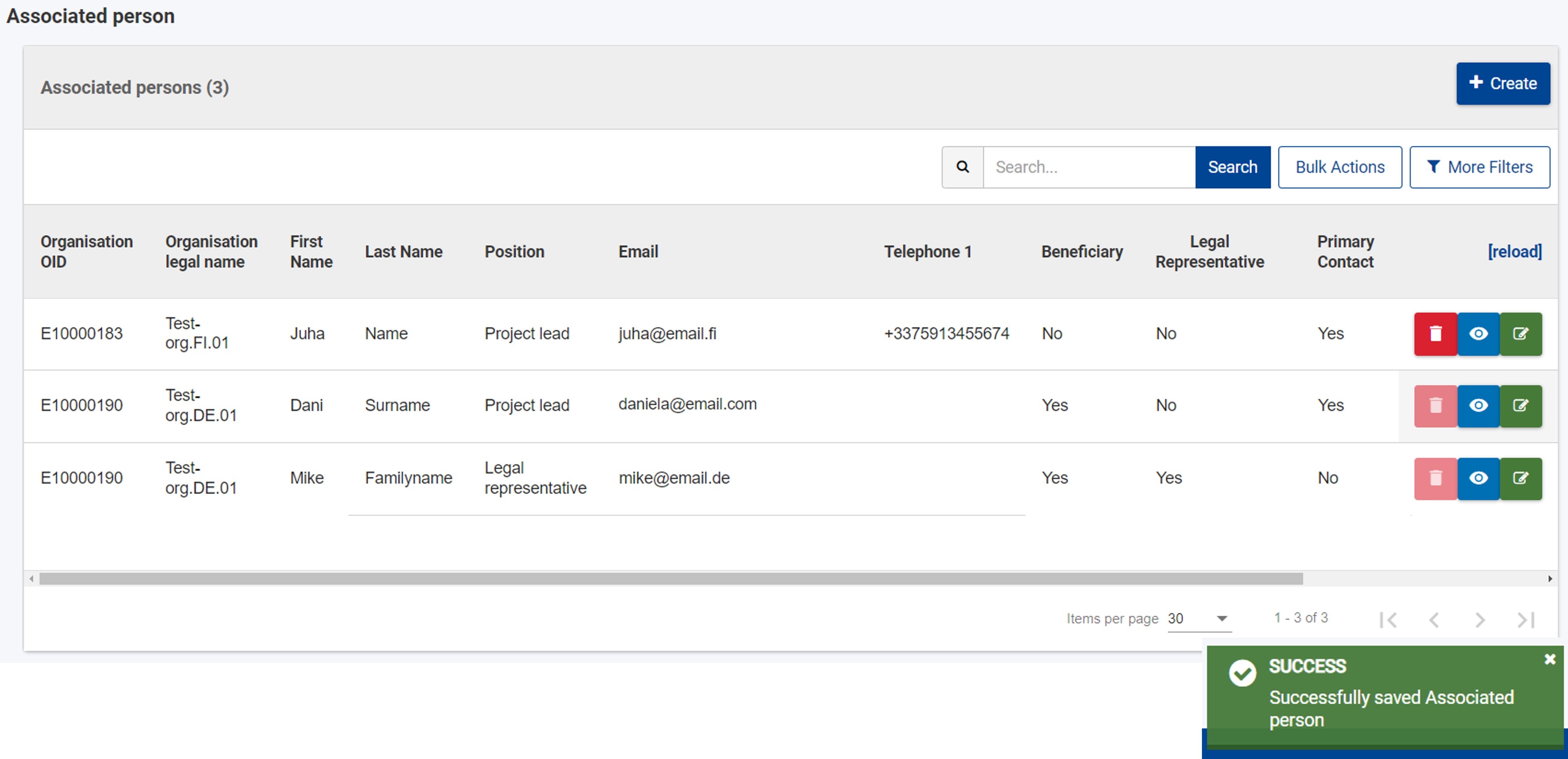Edit the Dani Surname record

coord(1521,405)
